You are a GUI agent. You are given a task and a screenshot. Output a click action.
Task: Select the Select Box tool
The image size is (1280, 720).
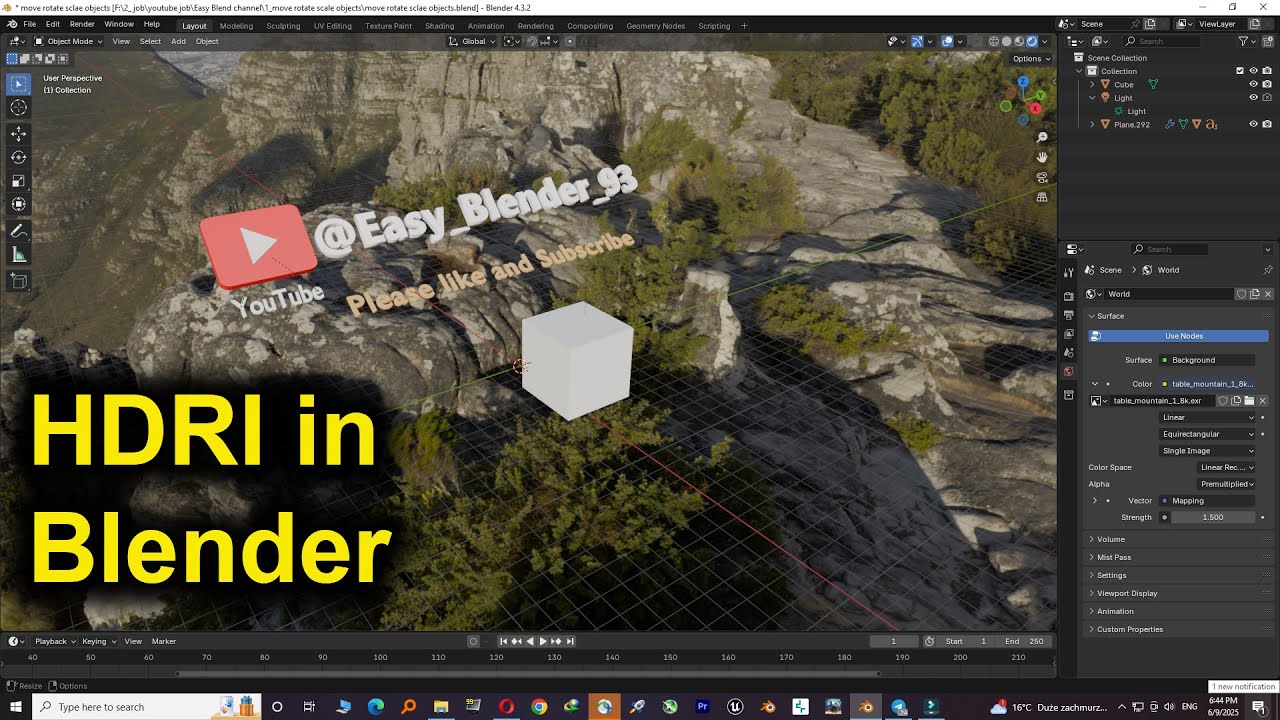(x=19, y=84)
